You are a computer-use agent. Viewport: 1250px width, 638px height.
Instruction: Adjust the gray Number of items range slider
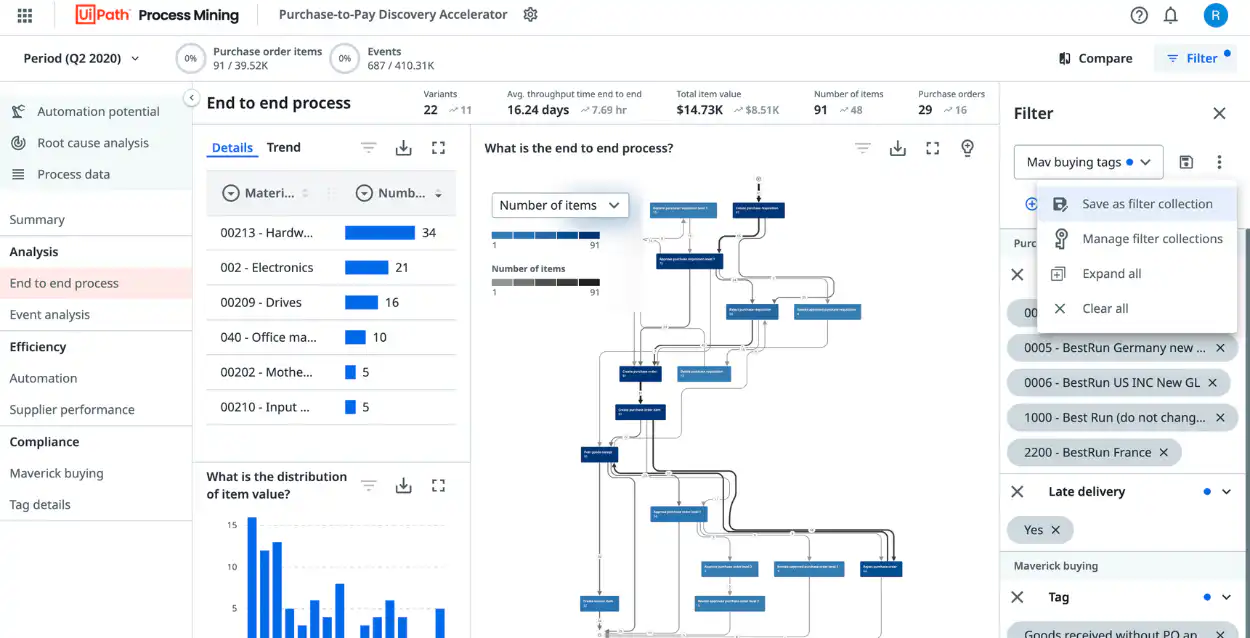click(x=546, y=283)
